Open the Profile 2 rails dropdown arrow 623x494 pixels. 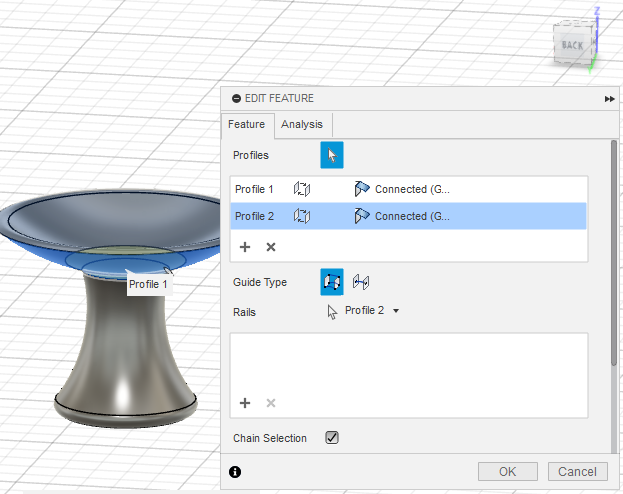pos(396,311)
